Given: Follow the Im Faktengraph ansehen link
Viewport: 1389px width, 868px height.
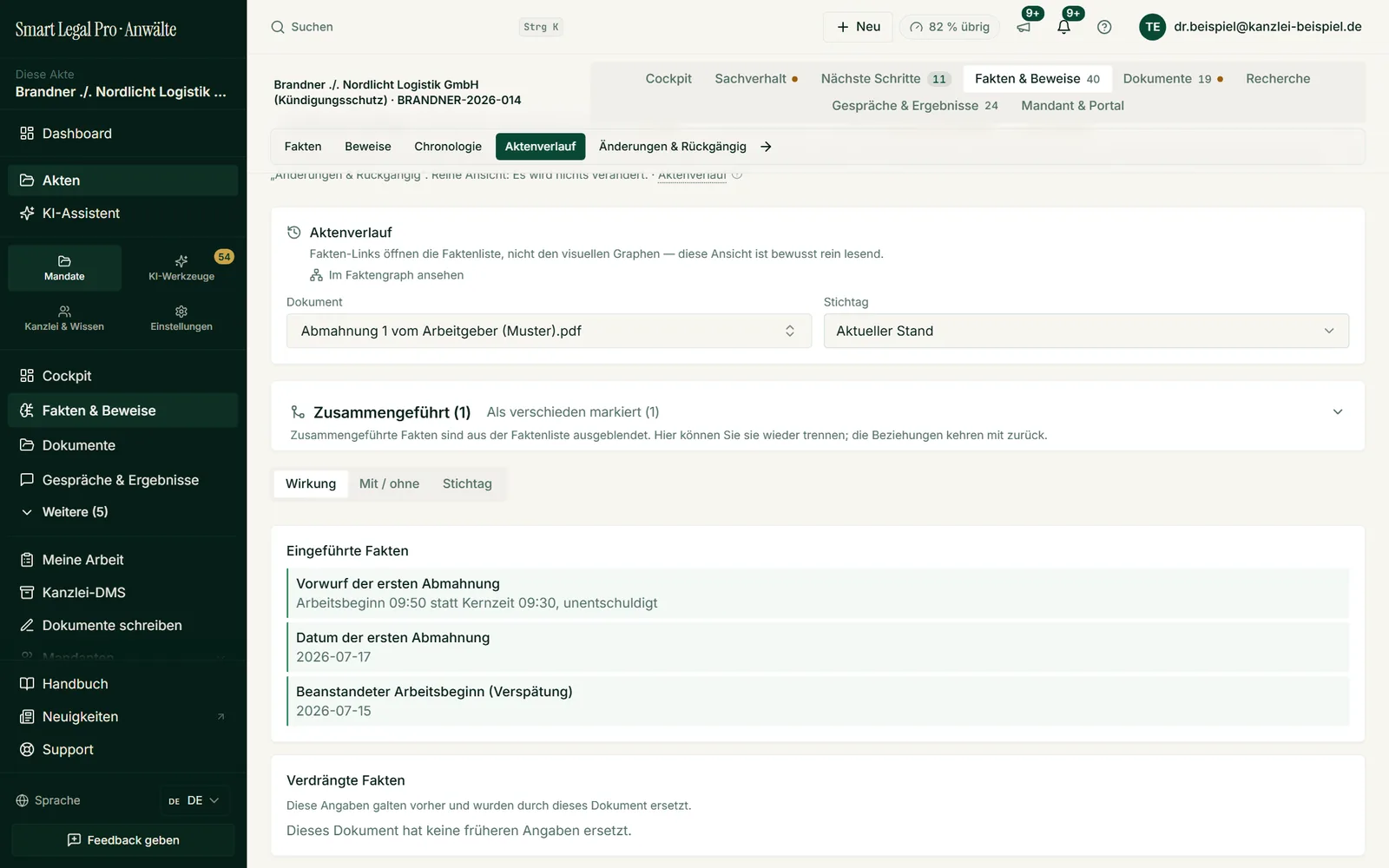Looking at the screenshot, I should pos(387,275).
